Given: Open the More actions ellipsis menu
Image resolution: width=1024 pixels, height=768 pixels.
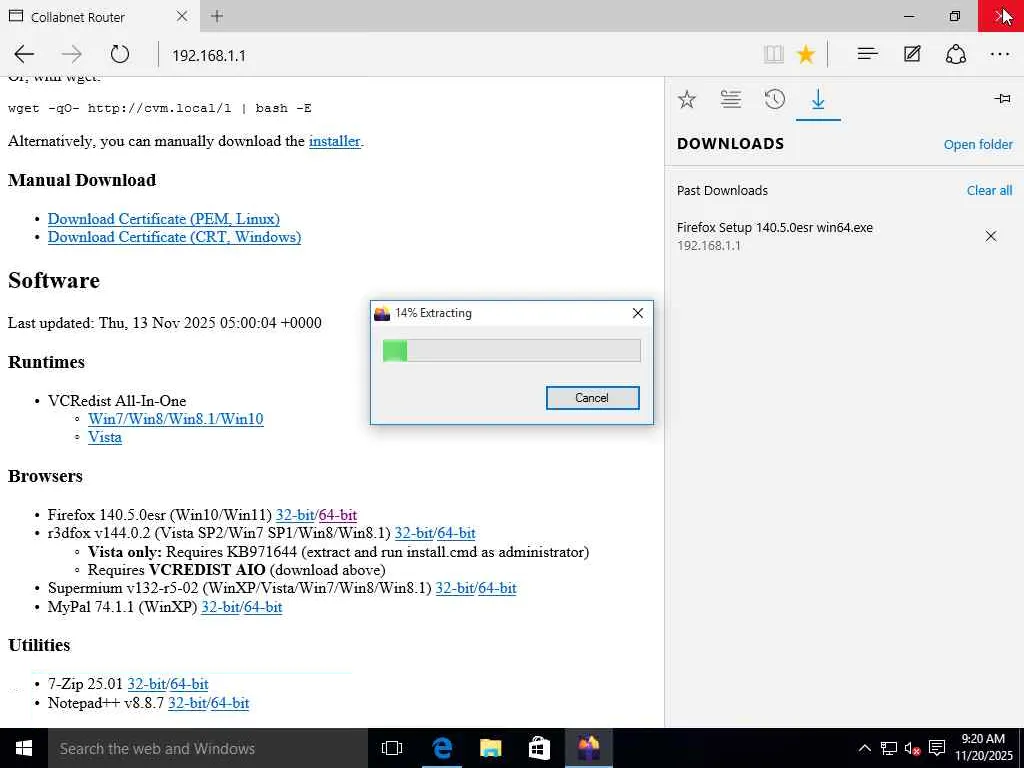Looking at the screenshot, I should [x=1000, y=54].
